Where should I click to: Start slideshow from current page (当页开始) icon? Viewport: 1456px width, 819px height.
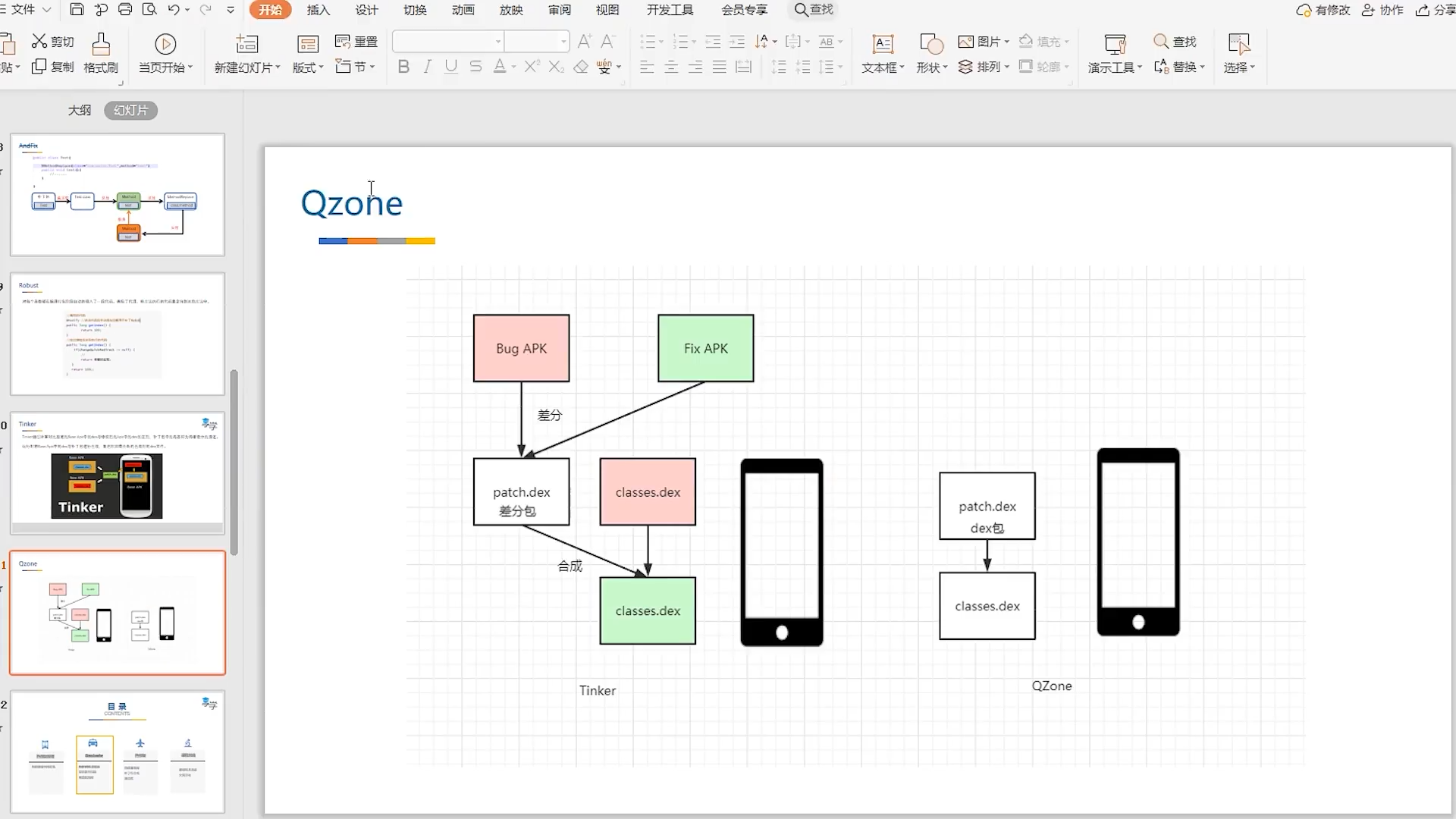[x=165, y=44]
